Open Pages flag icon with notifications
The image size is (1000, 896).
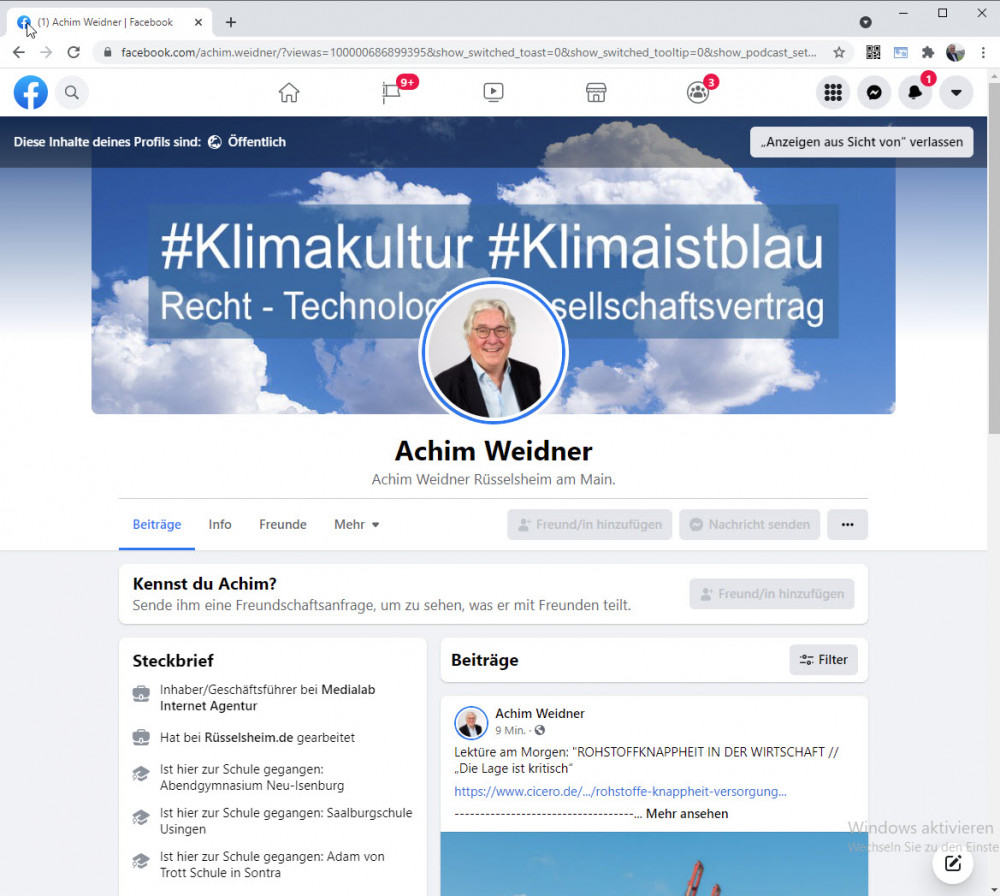(x=391, y=93)
